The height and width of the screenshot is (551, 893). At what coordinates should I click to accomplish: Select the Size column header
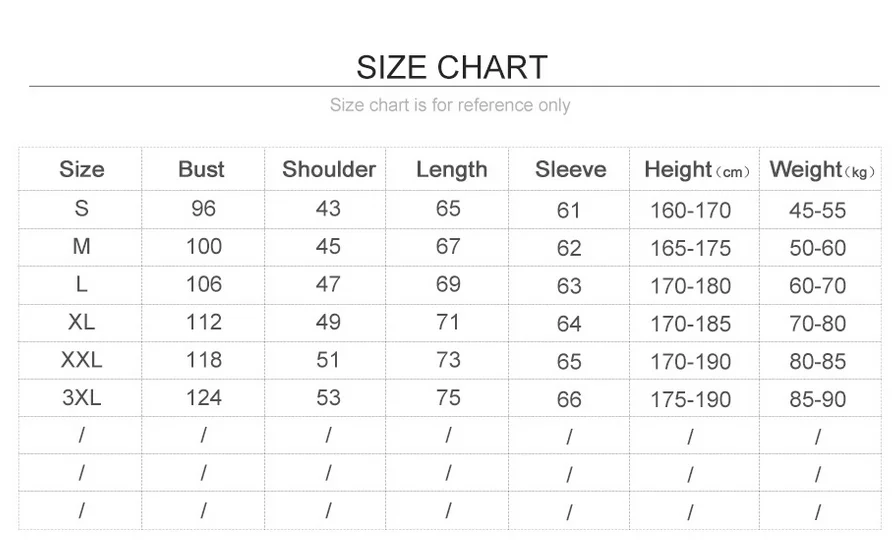point(81,170)
